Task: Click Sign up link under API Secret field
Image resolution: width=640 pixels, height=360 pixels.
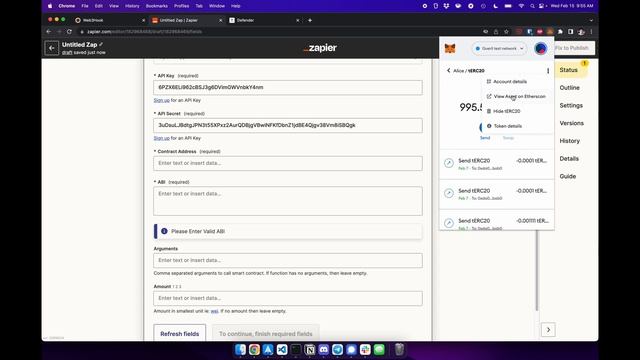Action: pyautogui.click(x=161, y=138)
